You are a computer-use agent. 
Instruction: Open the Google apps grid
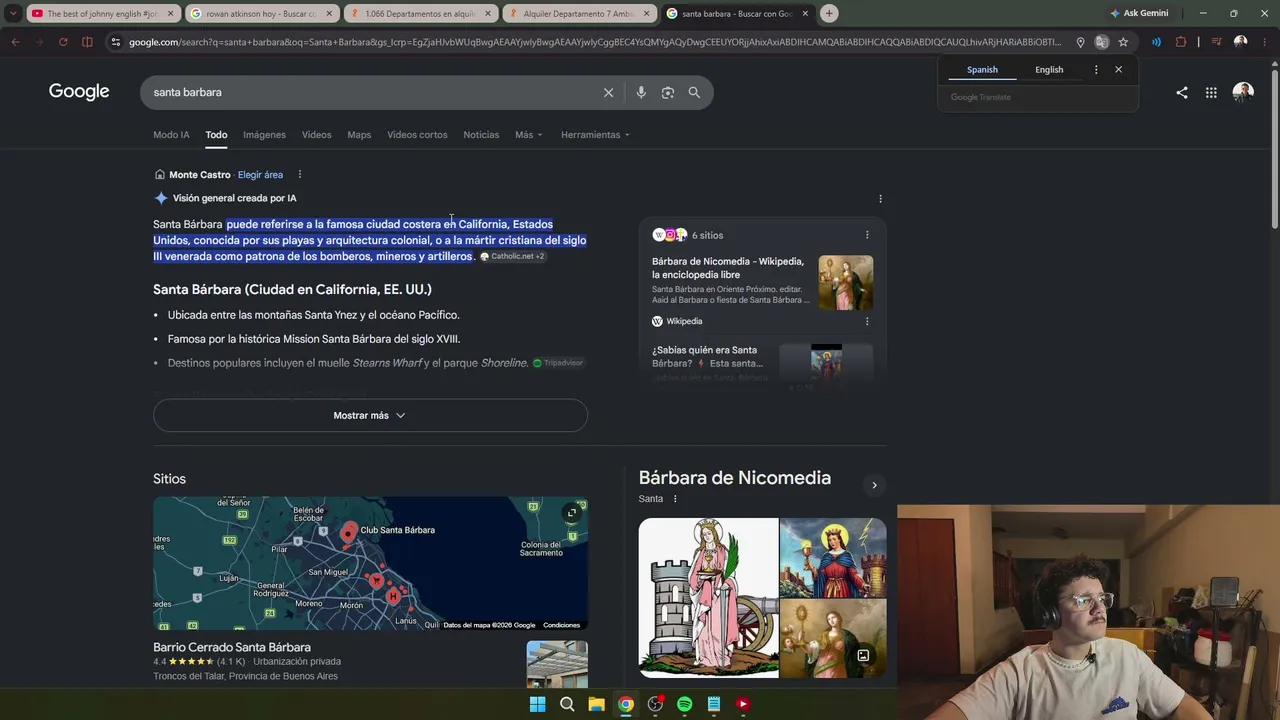pyautogui.click(x=1211, y=92)
